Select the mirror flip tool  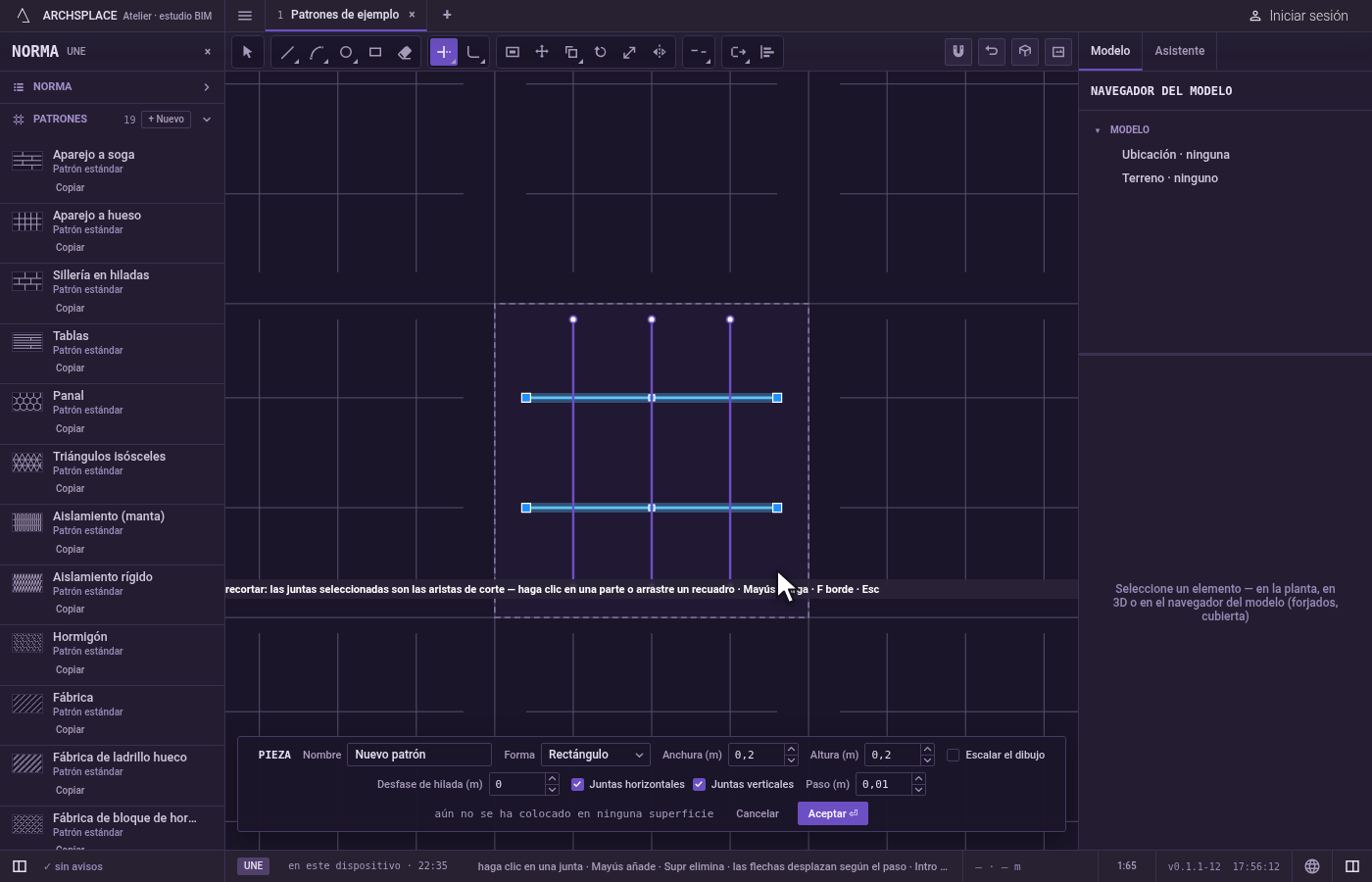pos(660,52)
